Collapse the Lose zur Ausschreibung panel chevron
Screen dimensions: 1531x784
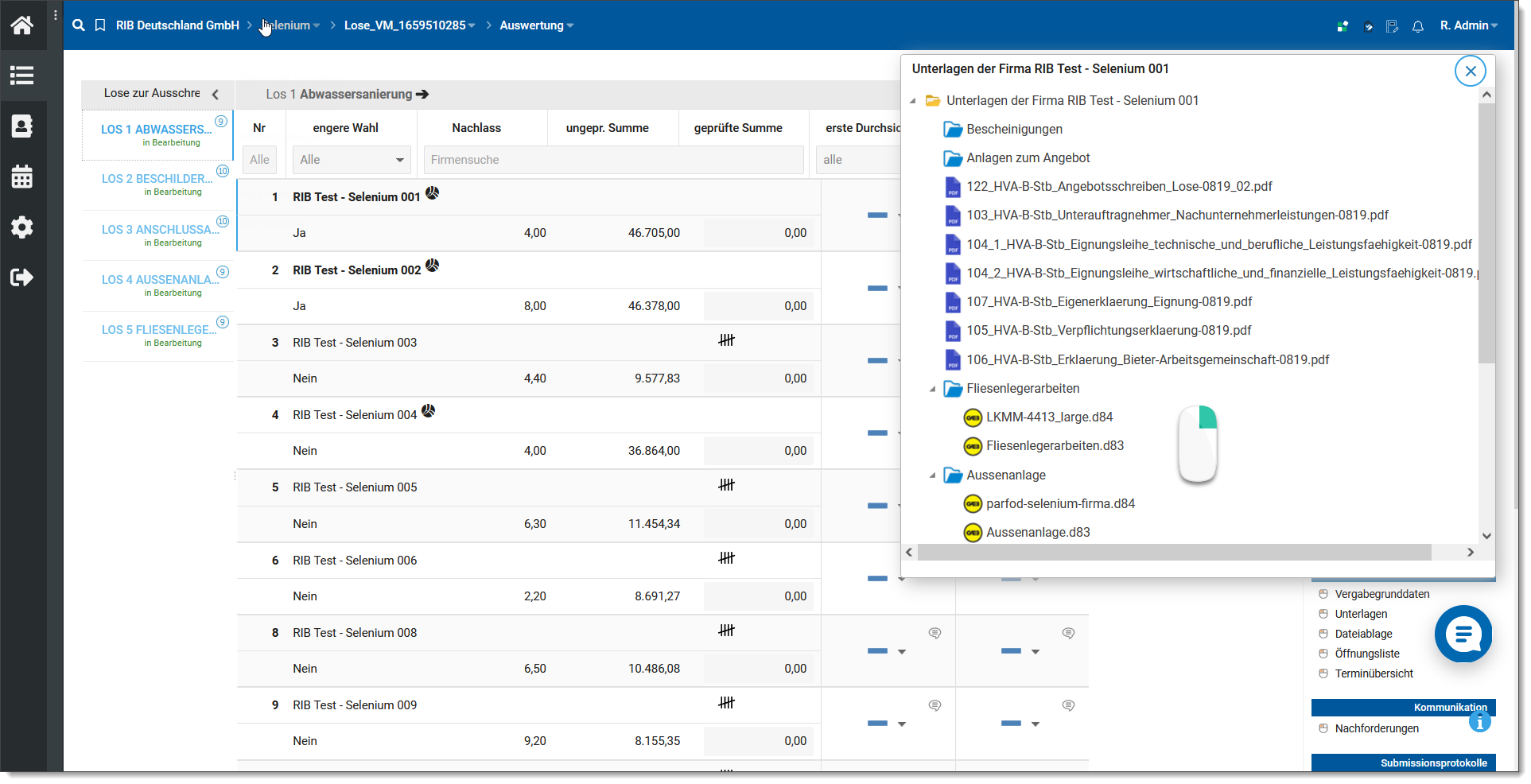click(x=215, y=94)
